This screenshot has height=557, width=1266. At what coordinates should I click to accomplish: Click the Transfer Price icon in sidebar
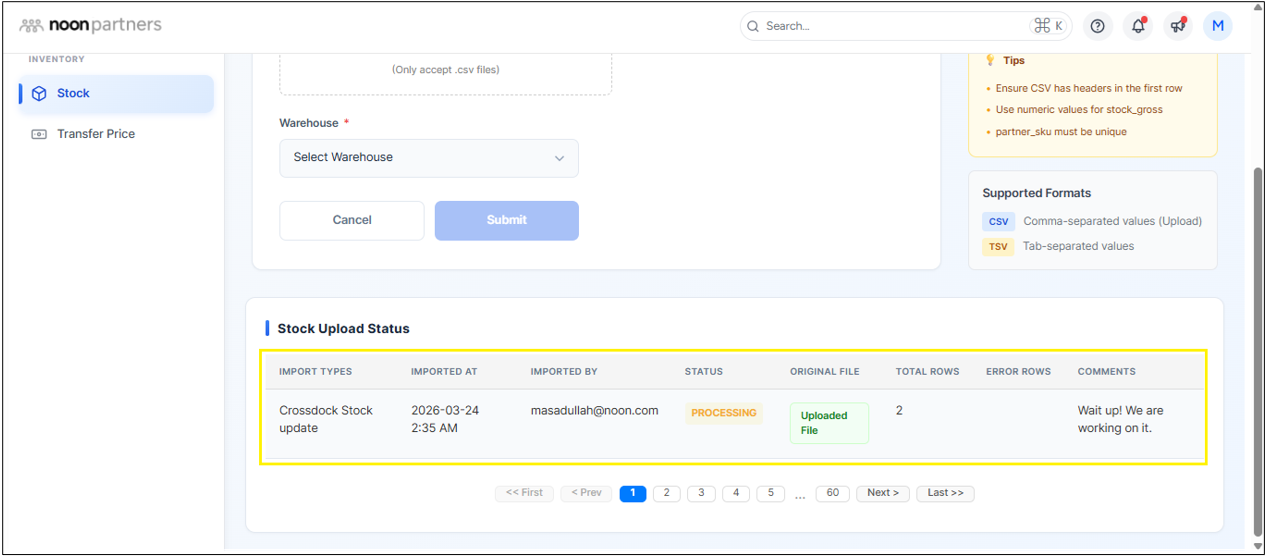pyautogui.click(x=39, y=134)
